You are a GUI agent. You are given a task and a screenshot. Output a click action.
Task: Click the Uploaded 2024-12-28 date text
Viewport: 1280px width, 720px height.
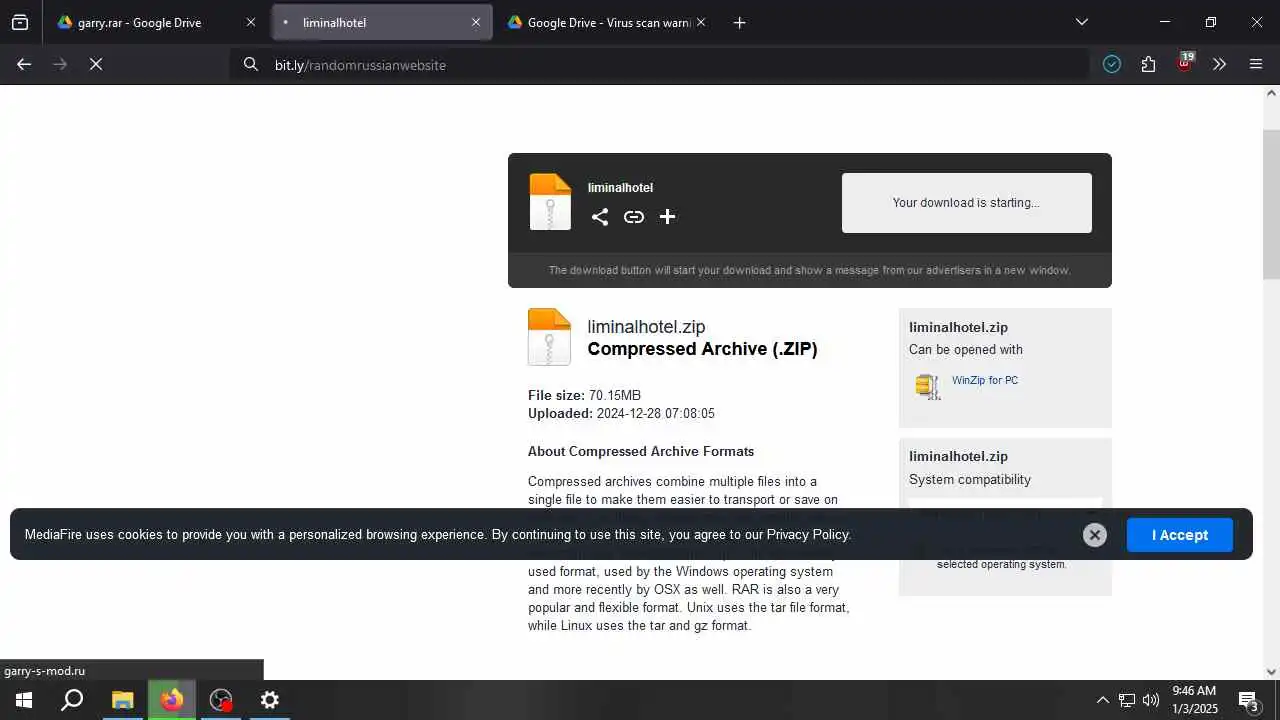[x=621, y=413]
